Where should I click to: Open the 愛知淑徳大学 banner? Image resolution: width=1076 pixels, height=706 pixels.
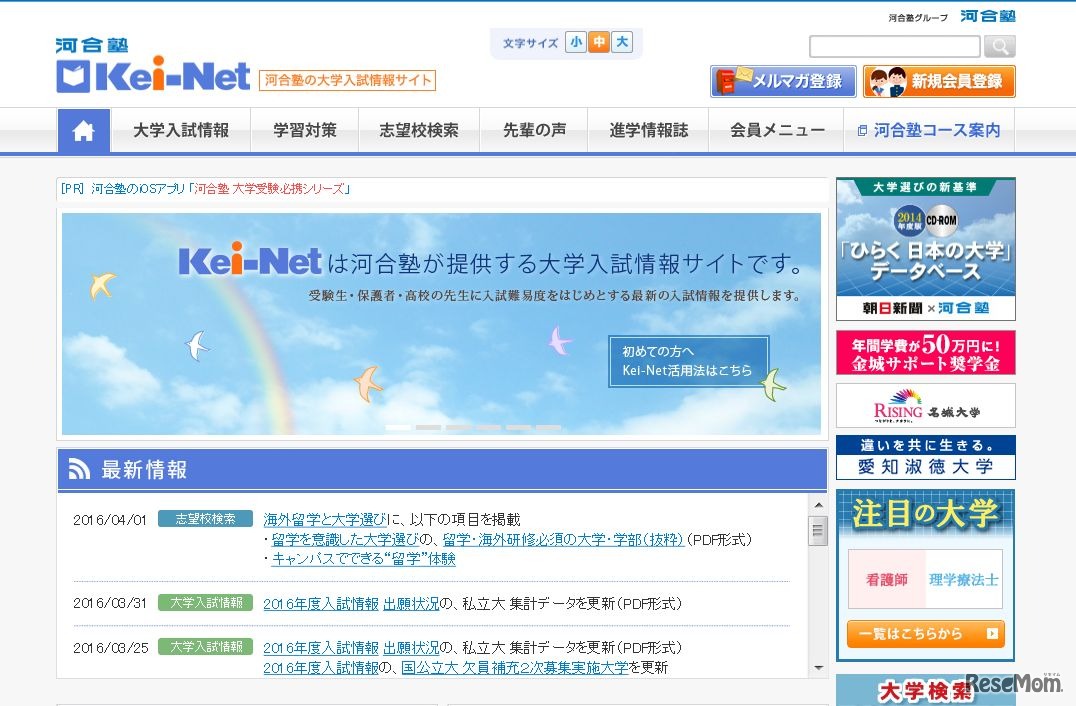[x=926, y=458]
